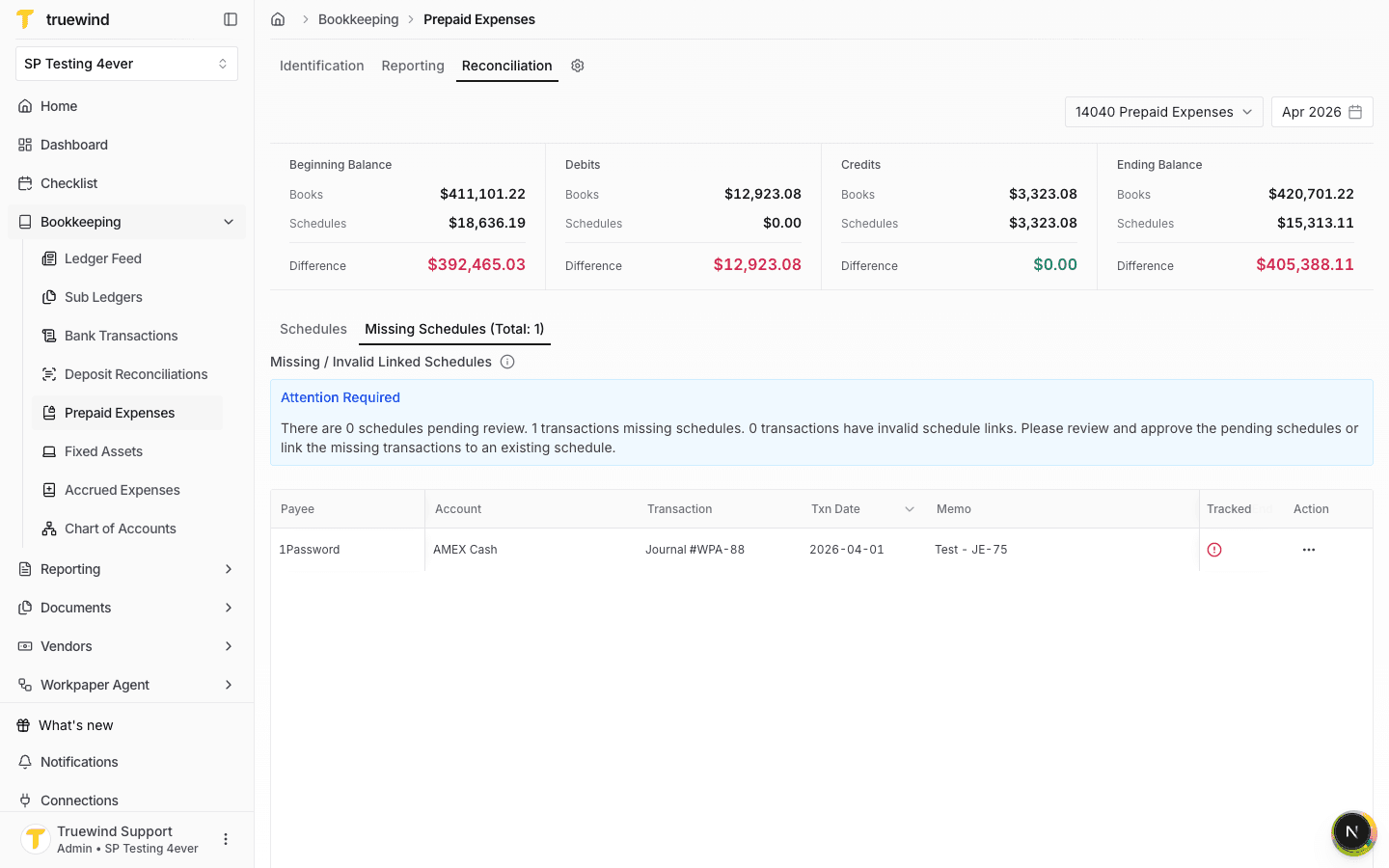Image resolution: width=1389 pixels, height=868 pixels.
Task: Open Deposit Reconciliations
Action: 127,374
